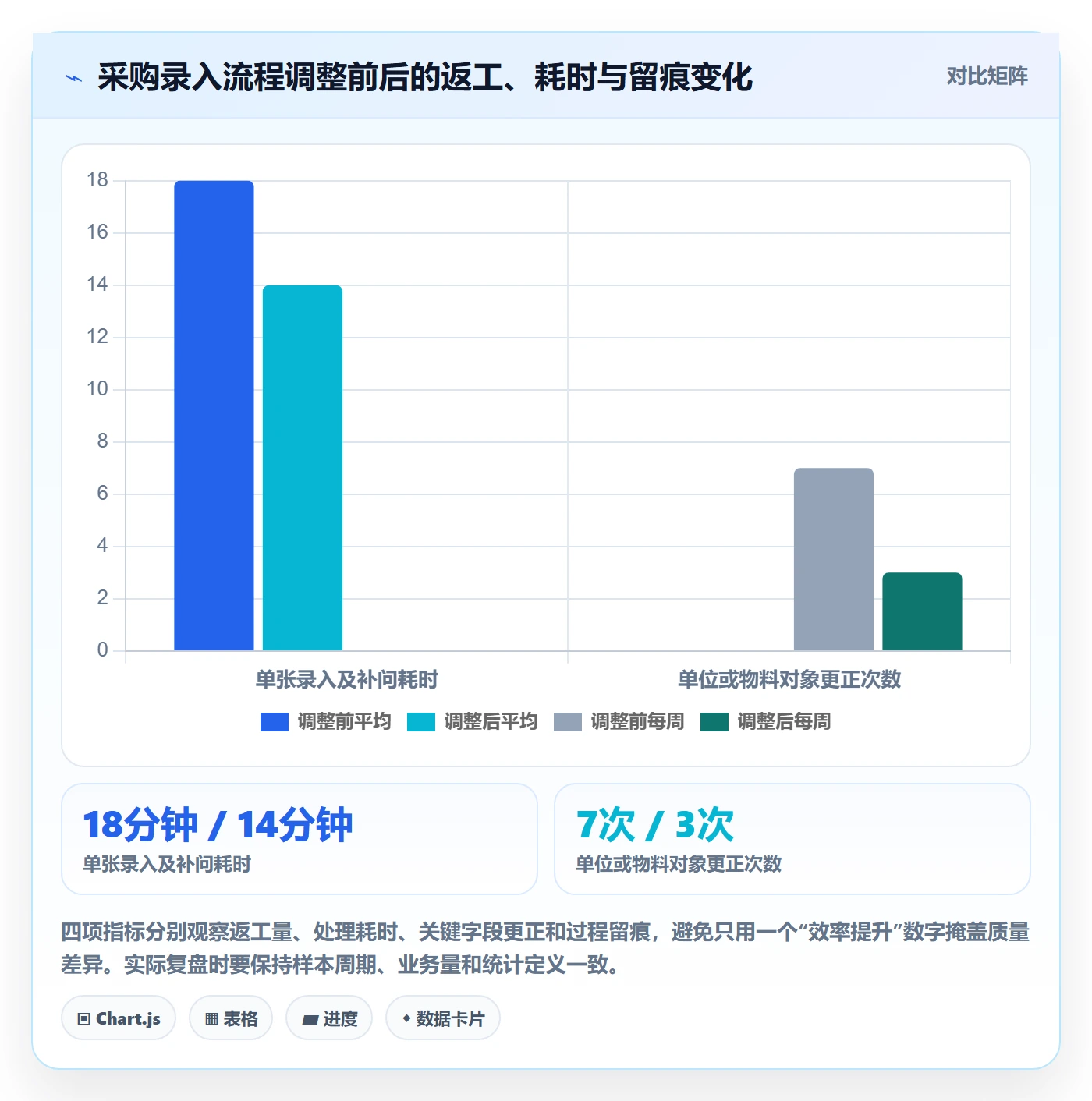
Task: Click the description paragraph starting 四项指标
Action: [545, 948]
